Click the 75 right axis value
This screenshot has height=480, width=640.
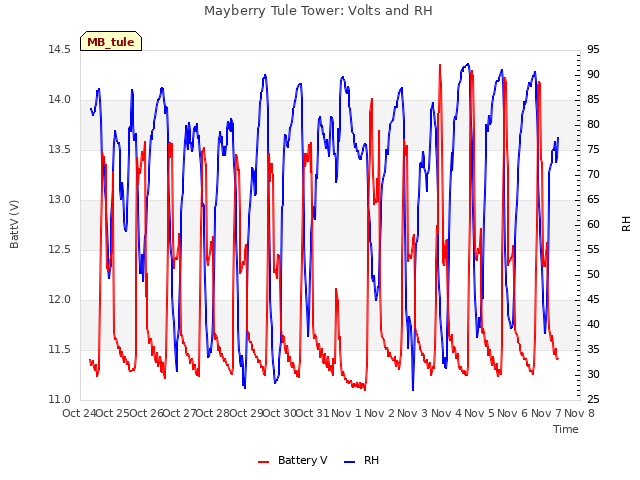[593, 150]
